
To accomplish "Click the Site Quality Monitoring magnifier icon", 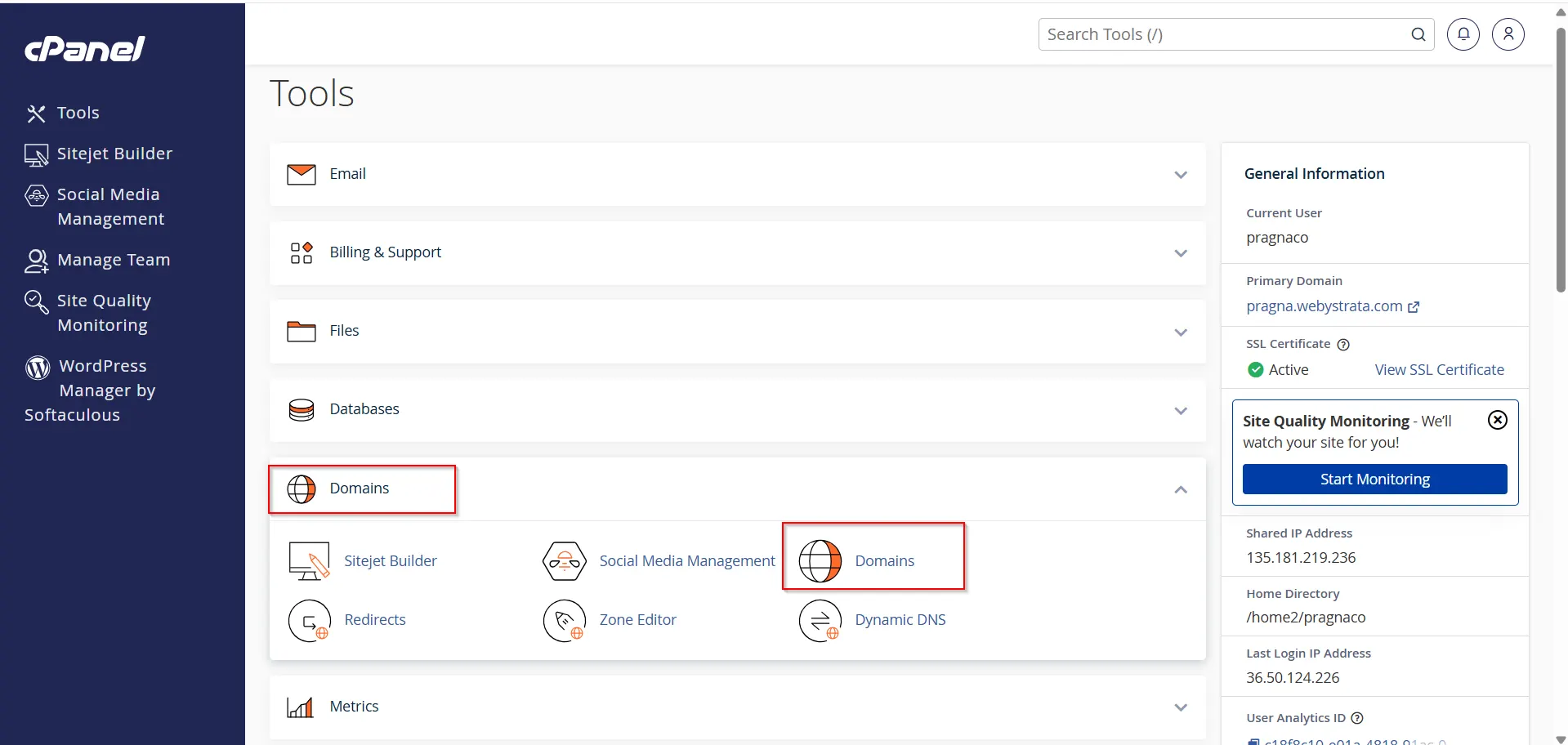I will click(x=36, y=301).
